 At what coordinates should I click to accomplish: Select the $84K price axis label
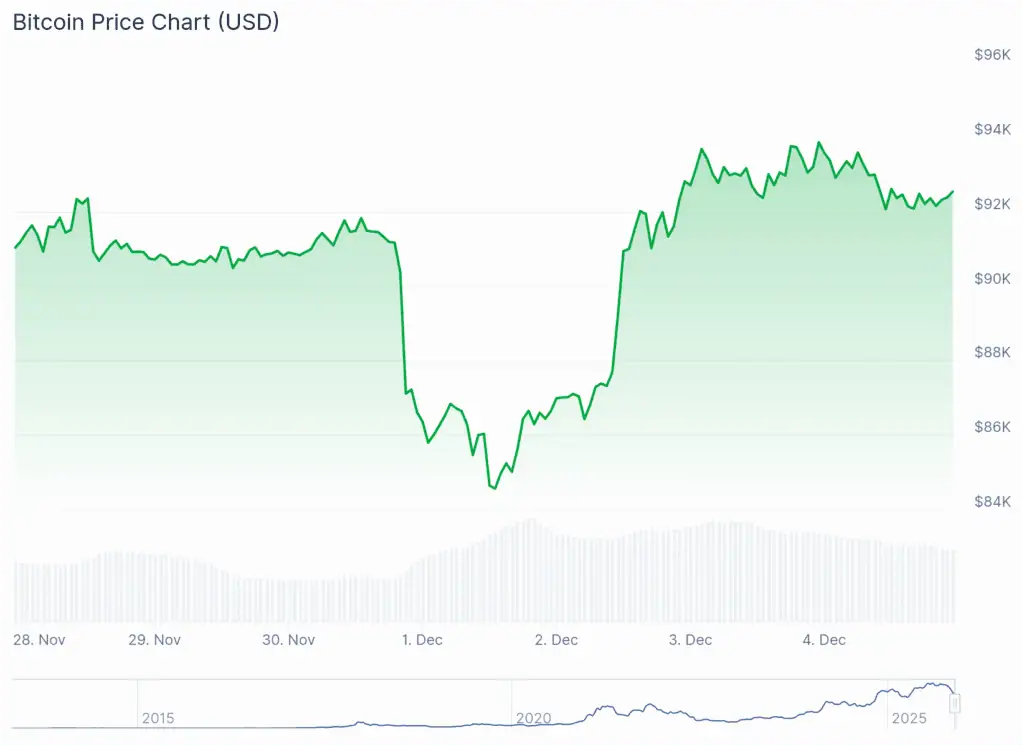[992, 501]
